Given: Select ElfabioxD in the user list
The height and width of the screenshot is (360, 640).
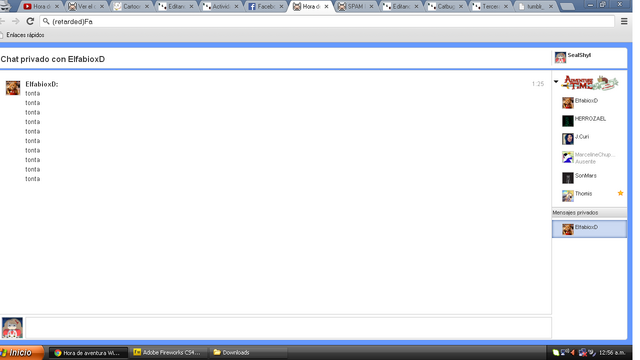Looking at the screenshot, I should (x=589, y=102).
